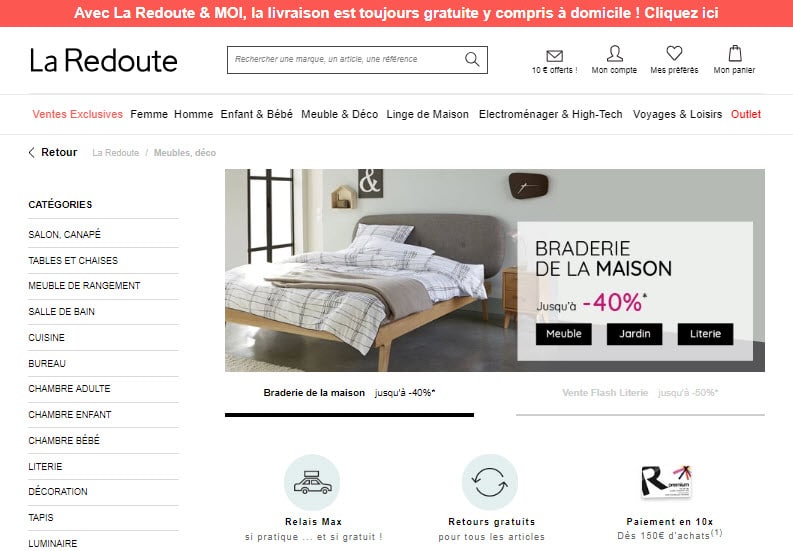Image resolution: width=793 pixels, height=551 pixels.
Task: Select Braderie de la maison slide tab
Action: click(349, 393)
